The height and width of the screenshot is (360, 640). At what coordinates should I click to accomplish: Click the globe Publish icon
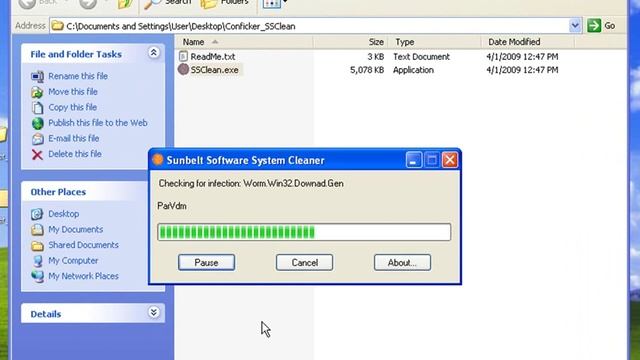[x=37, y=123]
